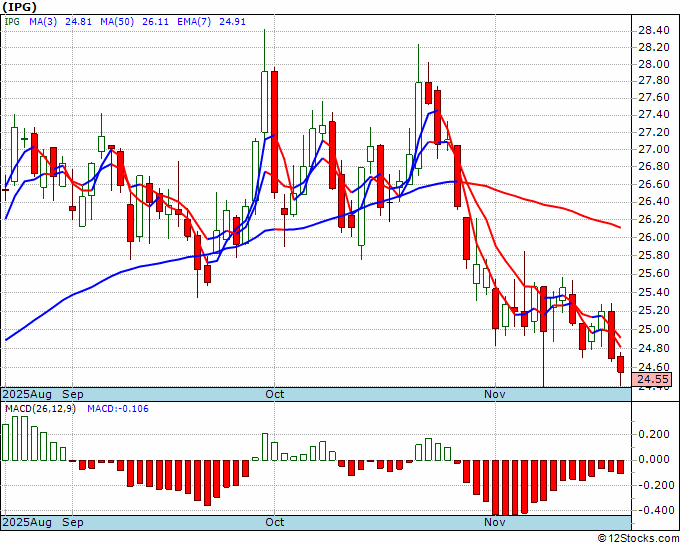Click the 28.00 price axis label
Screen dimensions: 680x546
pos(654,64)
